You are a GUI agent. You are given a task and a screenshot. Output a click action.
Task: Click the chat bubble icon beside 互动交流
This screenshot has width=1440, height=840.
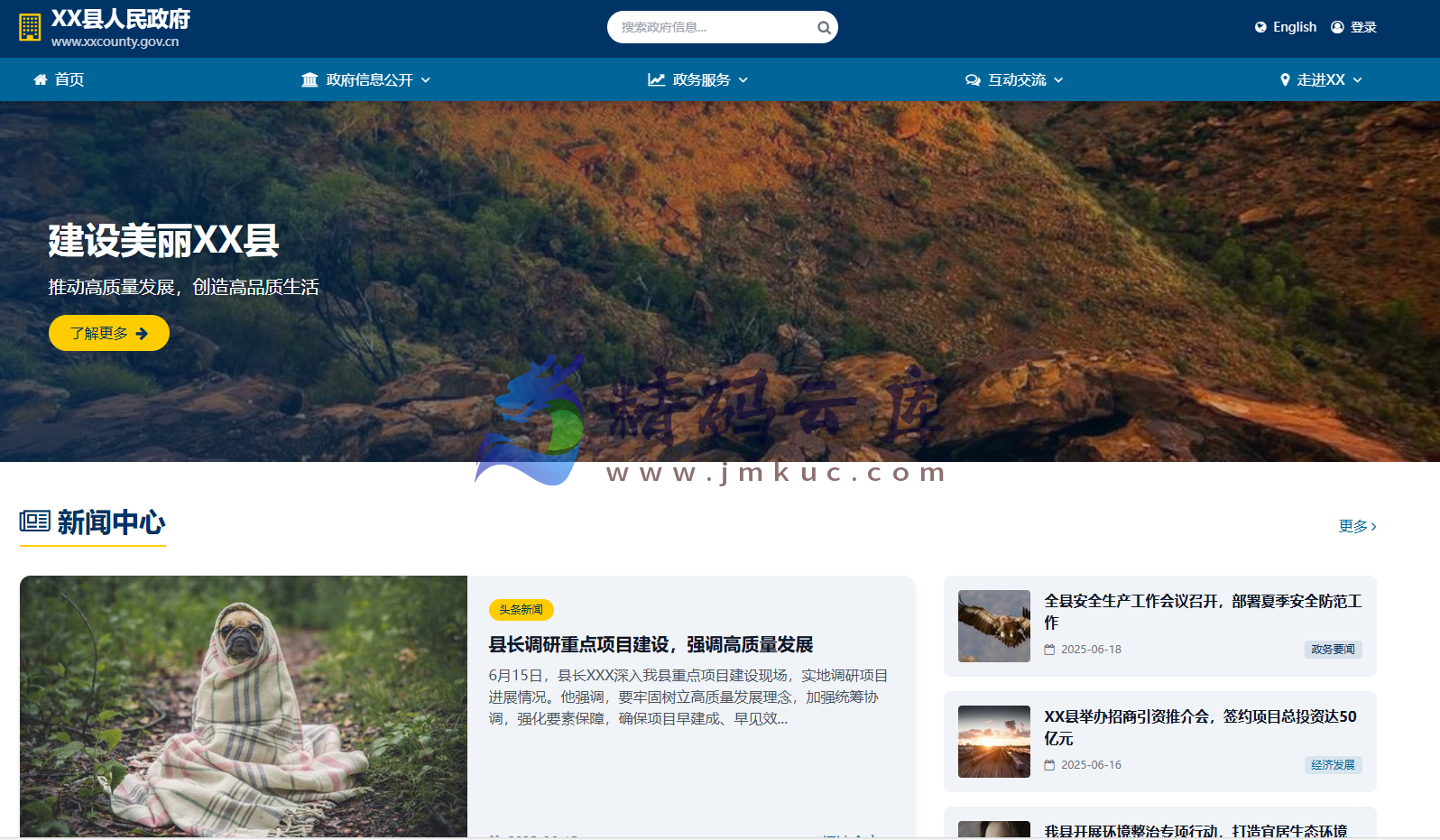click(973, 79)
